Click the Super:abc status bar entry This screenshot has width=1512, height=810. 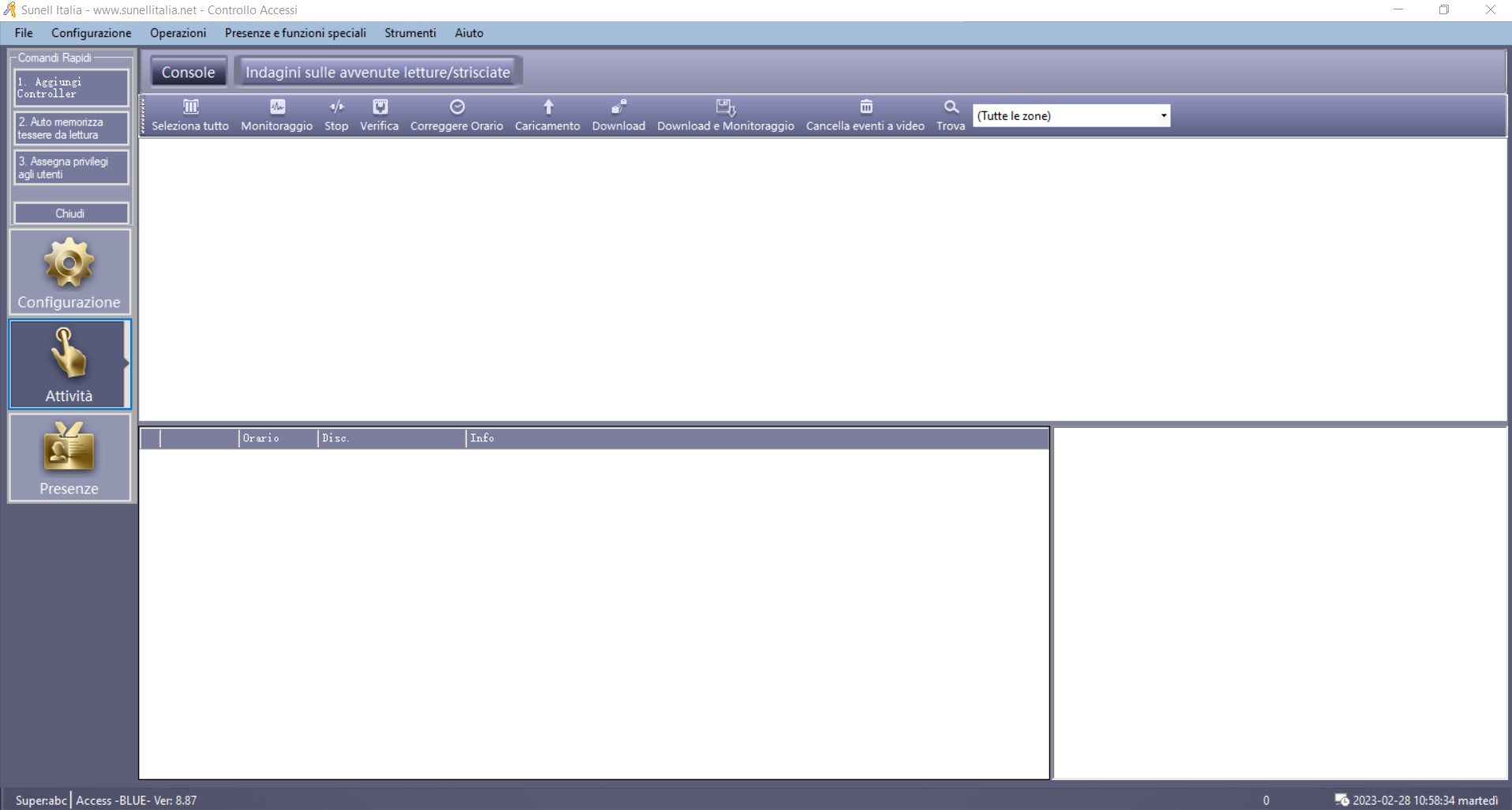41,801
